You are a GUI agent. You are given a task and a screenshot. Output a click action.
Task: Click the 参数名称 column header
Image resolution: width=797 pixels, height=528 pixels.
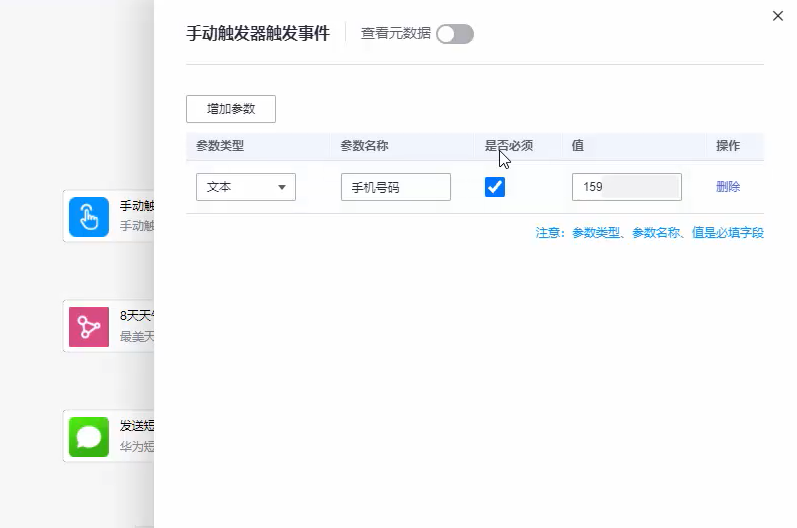tap(364, 146)
